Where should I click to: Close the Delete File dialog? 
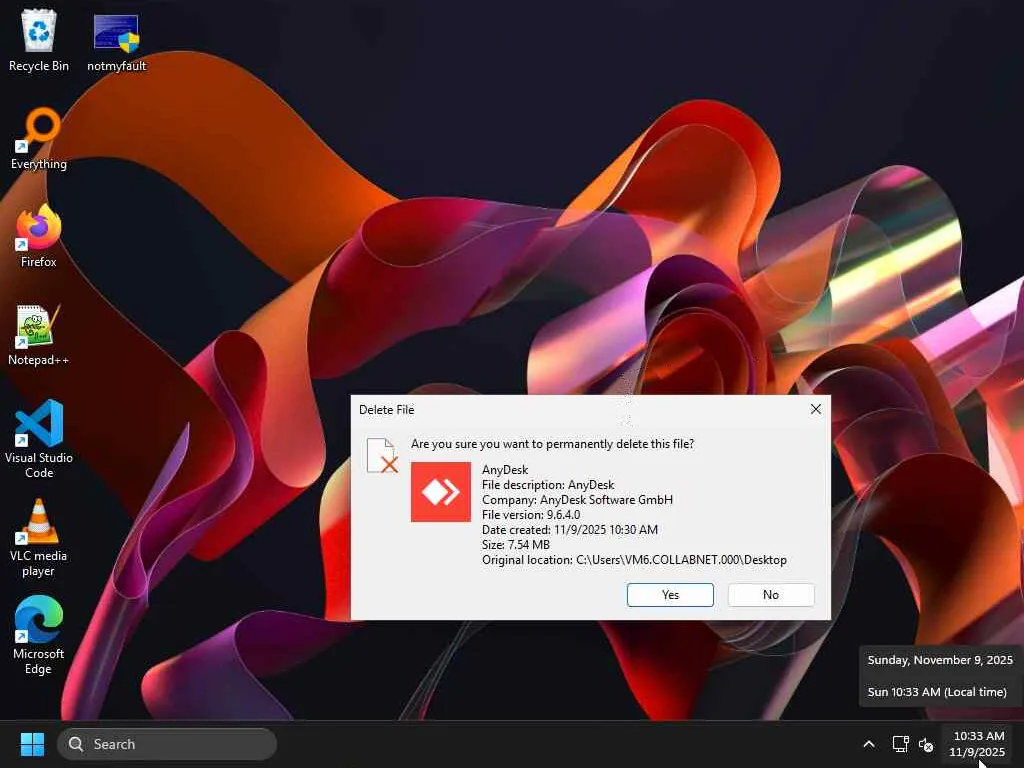(816, 409)
